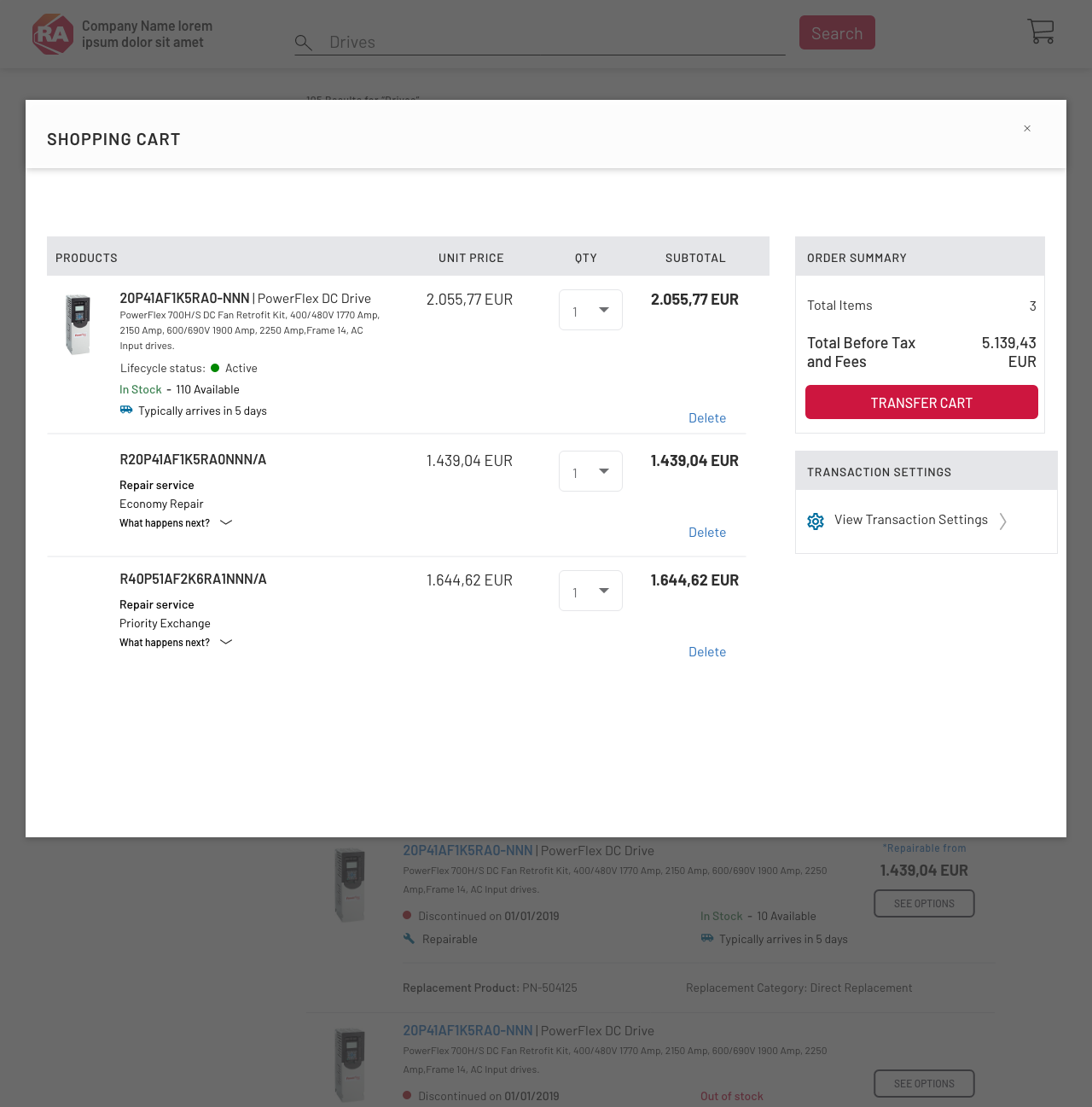
Task: Click the '*Repairable from' label
Action: [924, 848]
